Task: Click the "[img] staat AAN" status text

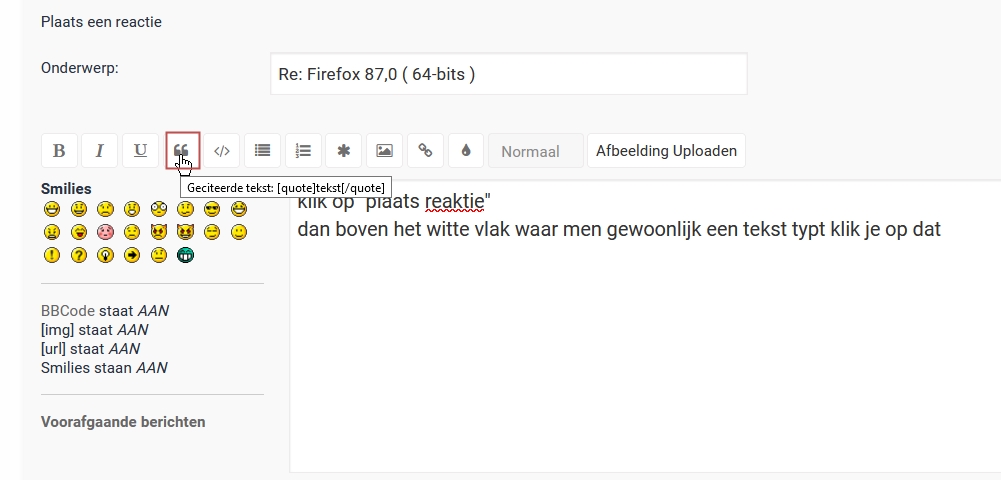Action: click(x=94, y=330)
